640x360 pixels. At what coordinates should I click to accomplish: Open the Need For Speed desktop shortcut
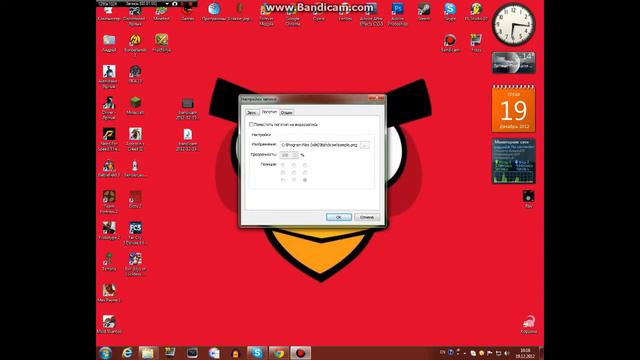[109, 139]
